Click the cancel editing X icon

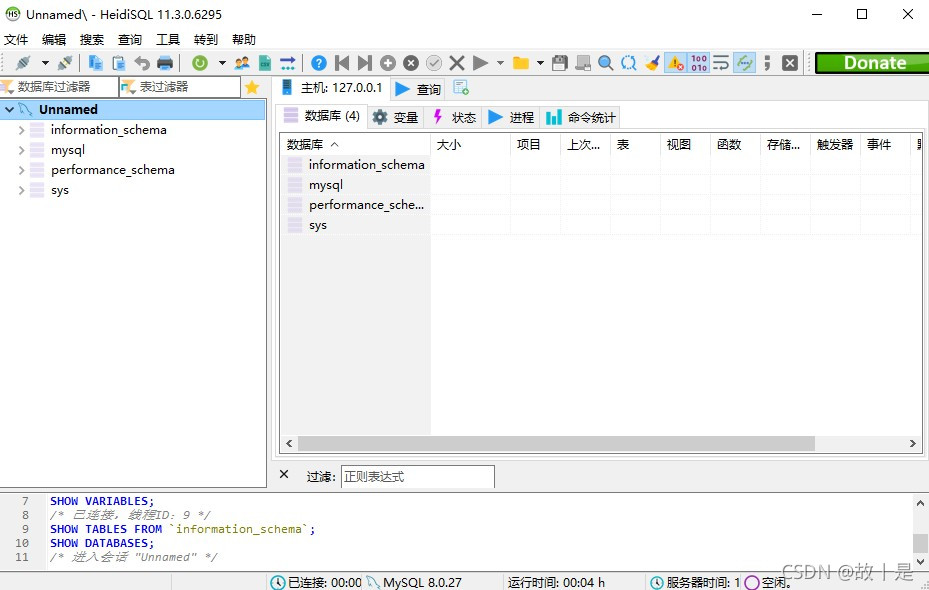[457, 63]
